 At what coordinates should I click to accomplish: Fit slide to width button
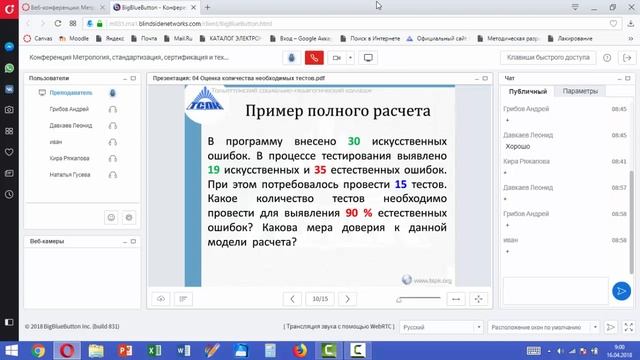[x=456, y=299]
